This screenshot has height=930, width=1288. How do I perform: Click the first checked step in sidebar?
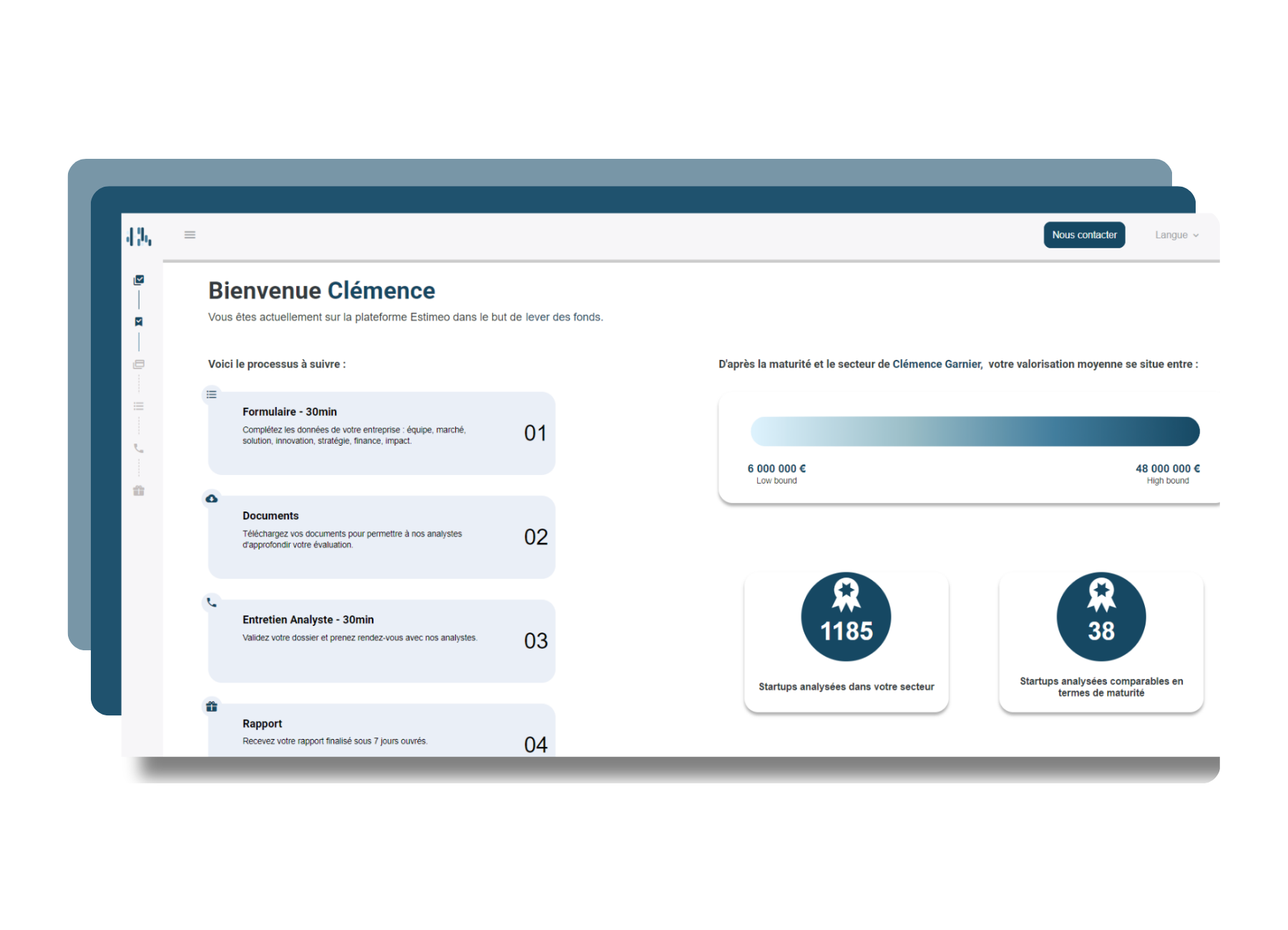click(139, 280)
